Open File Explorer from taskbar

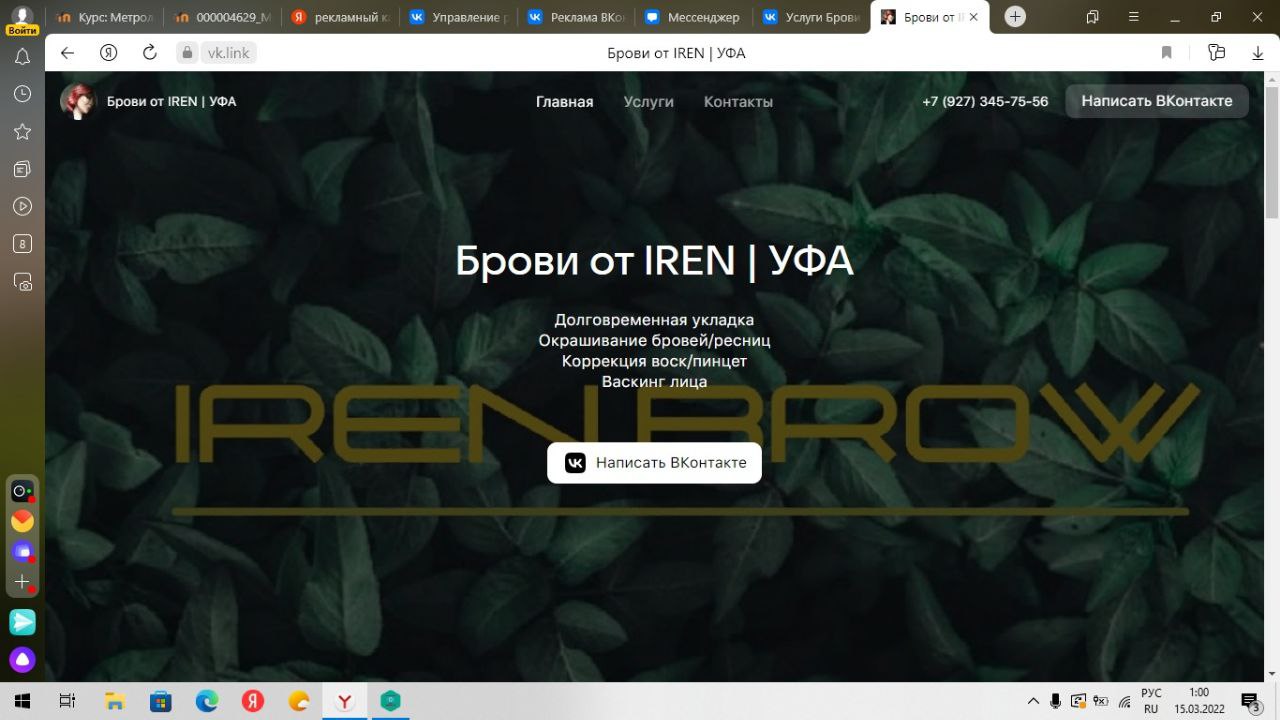click(115, 702)
